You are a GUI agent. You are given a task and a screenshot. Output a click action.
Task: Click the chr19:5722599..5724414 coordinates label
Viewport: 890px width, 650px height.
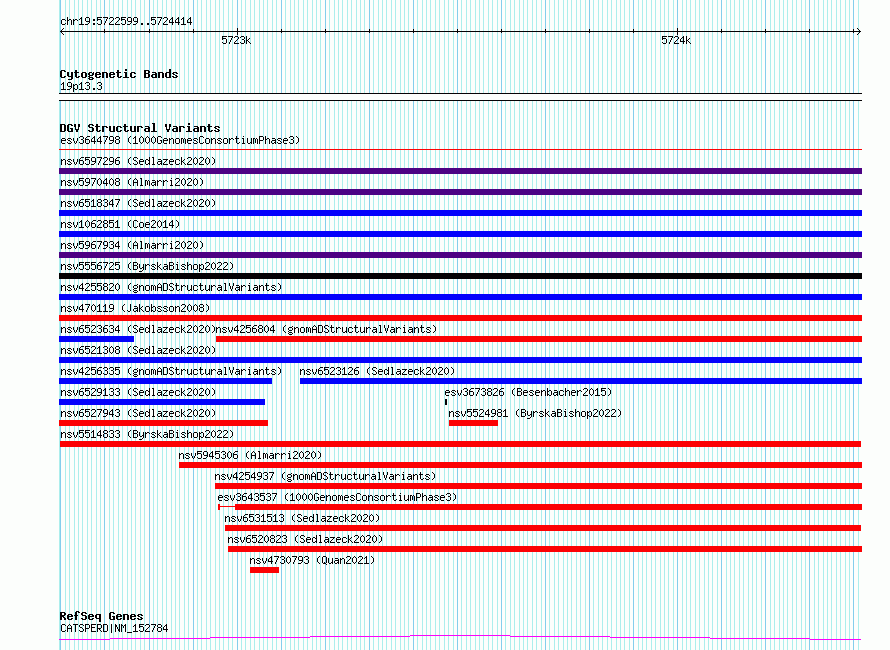126,22
